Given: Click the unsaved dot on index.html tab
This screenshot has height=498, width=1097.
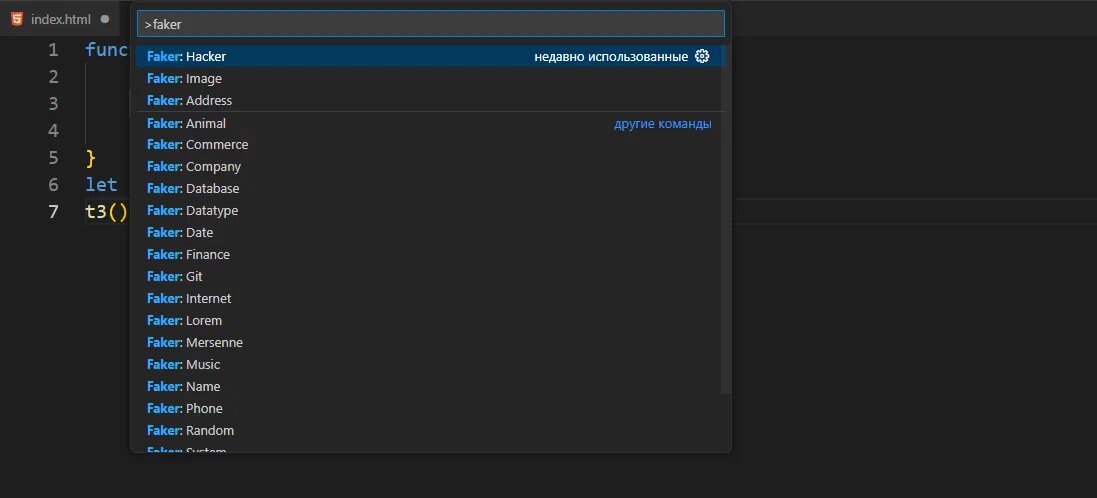Looking at the screenshot, I should (105, 20).
